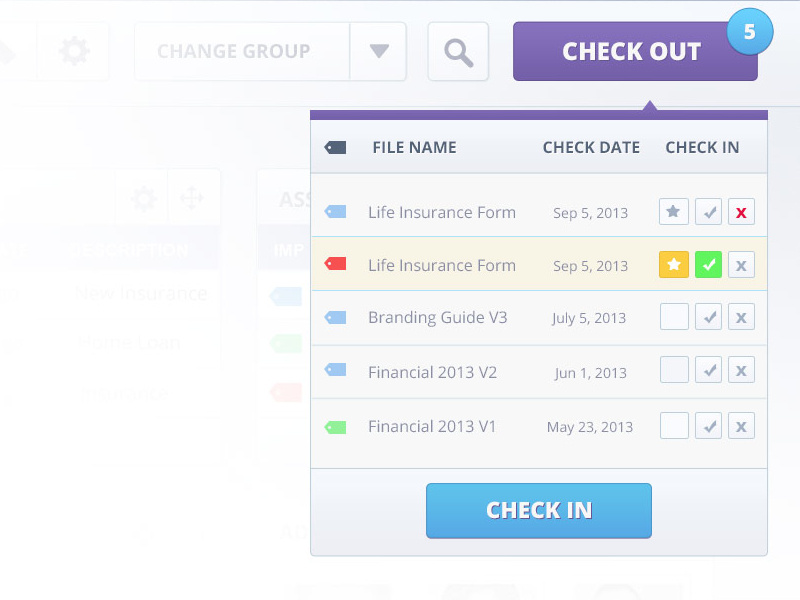This screenshot has width=800, height=600.
Task: Click the checkmark icon on Financial 2013 V2 row
Action: point(708,371)
